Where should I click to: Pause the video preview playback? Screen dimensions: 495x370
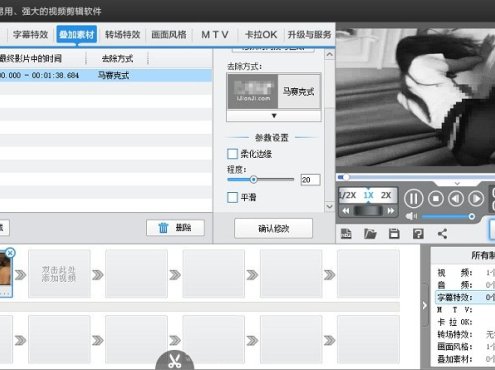413,199
